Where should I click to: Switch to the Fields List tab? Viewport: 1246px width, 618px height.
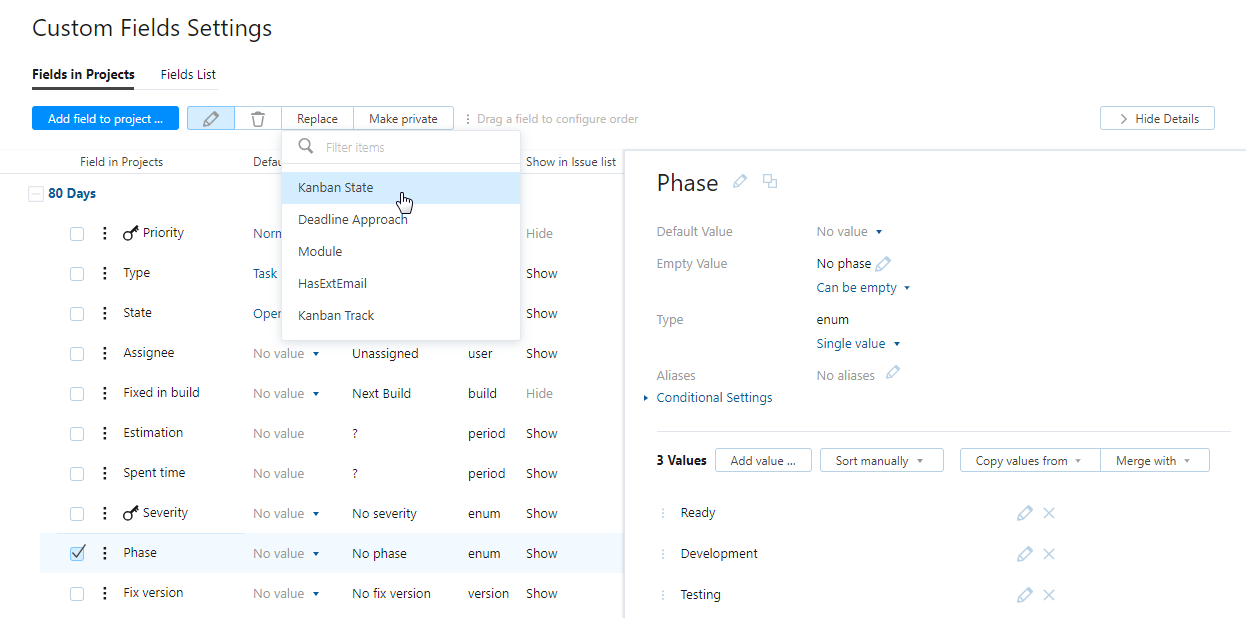188,75
